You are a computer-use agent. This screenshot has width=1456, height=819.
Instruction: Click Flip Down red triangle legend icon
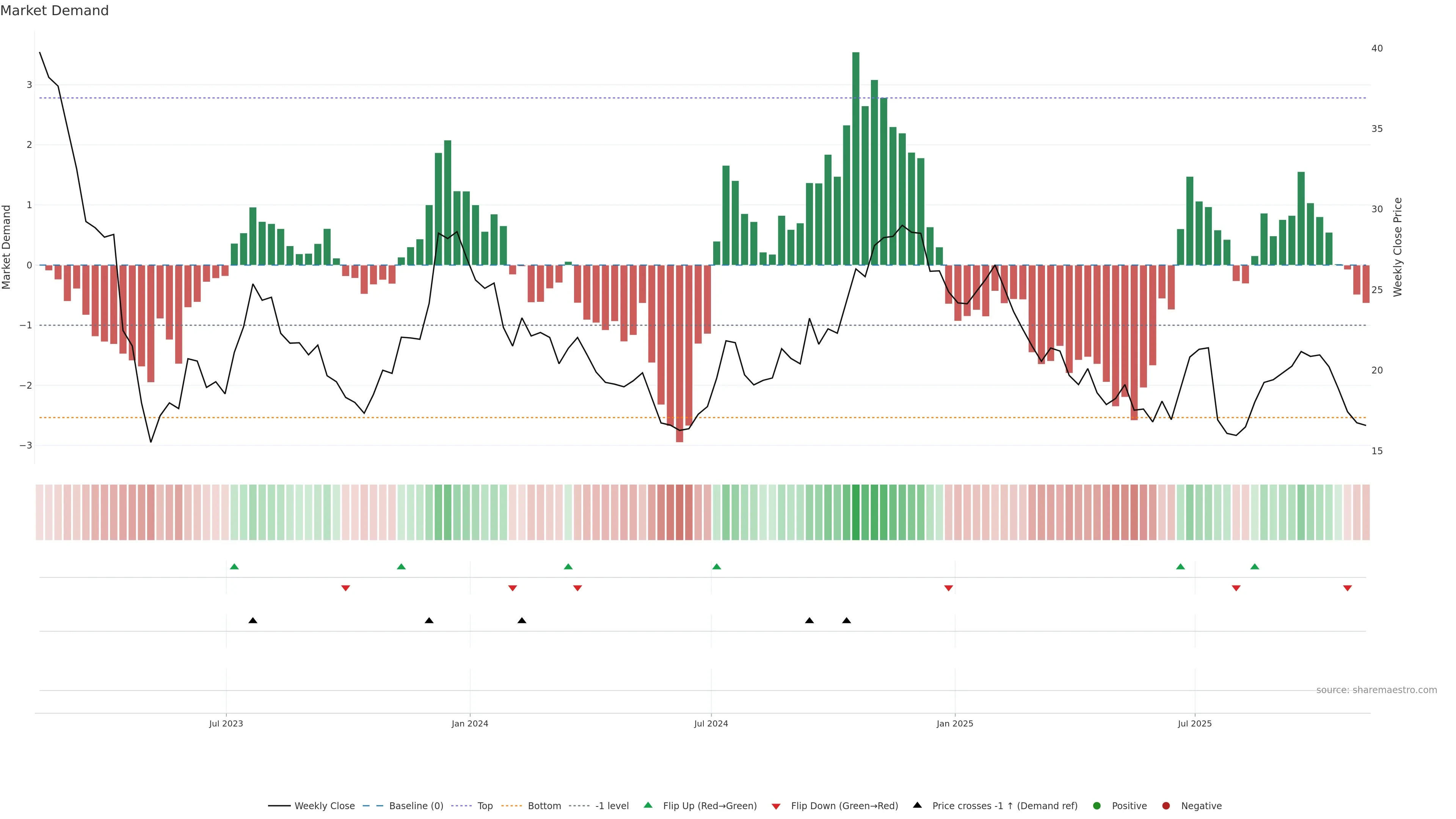(776, 806)
